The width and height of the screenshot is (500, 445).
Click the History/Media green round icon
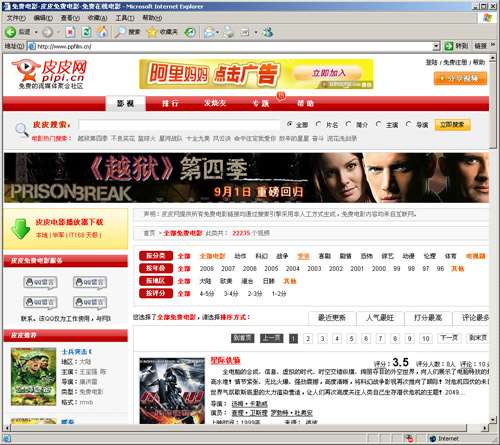coord(190,32)
